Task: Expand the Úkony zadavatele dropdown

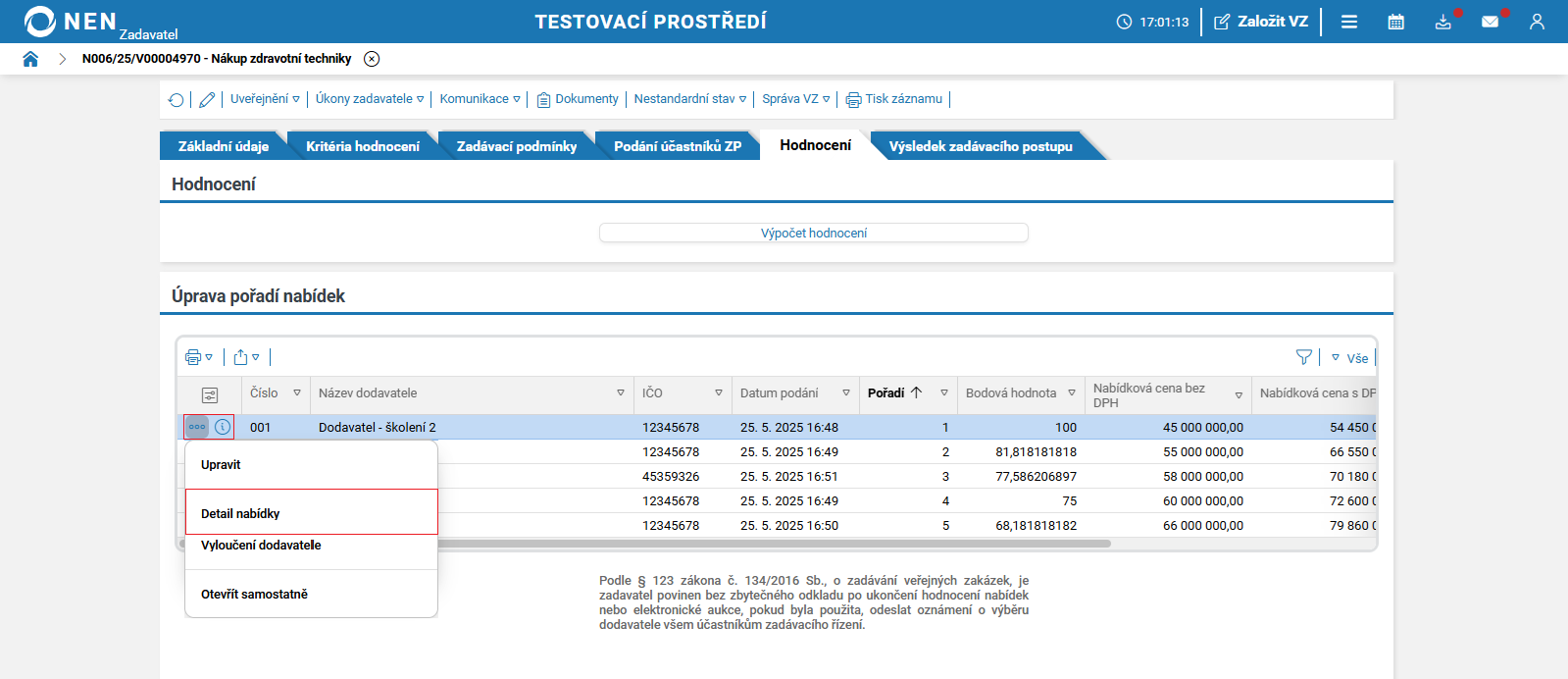Action: click(369, 99)
